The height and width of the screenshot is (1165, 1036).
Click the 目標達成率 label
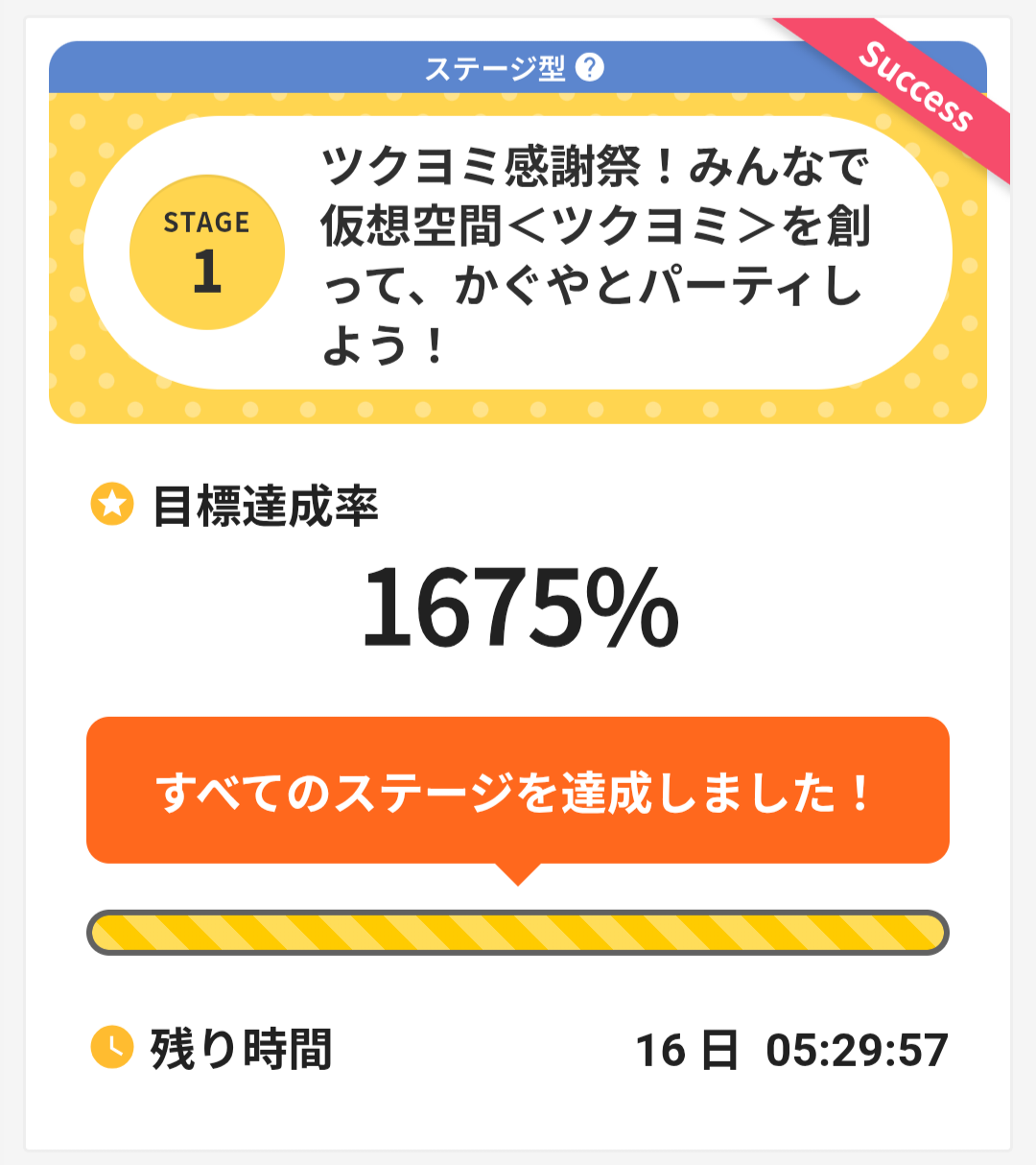click(266, 506)
